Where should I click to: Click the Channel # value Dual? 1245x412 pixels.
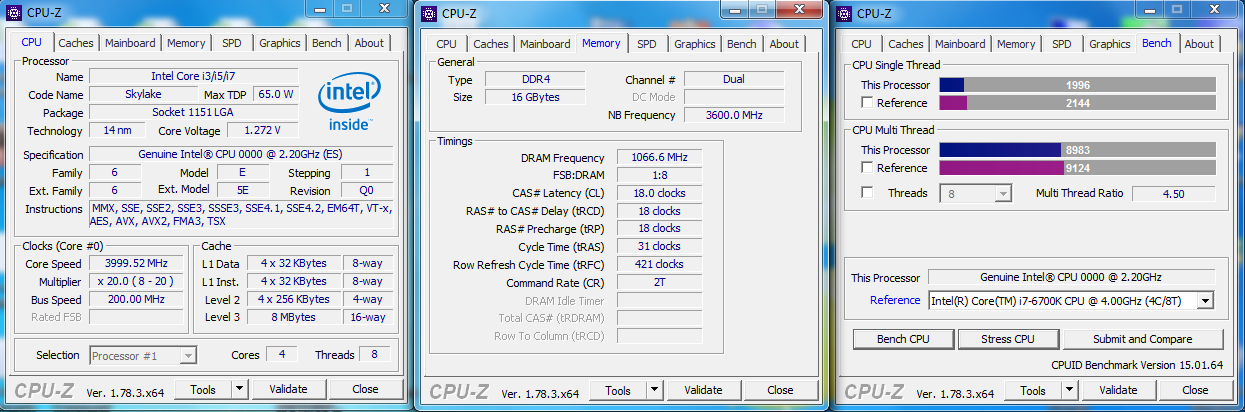pos(733,80)
